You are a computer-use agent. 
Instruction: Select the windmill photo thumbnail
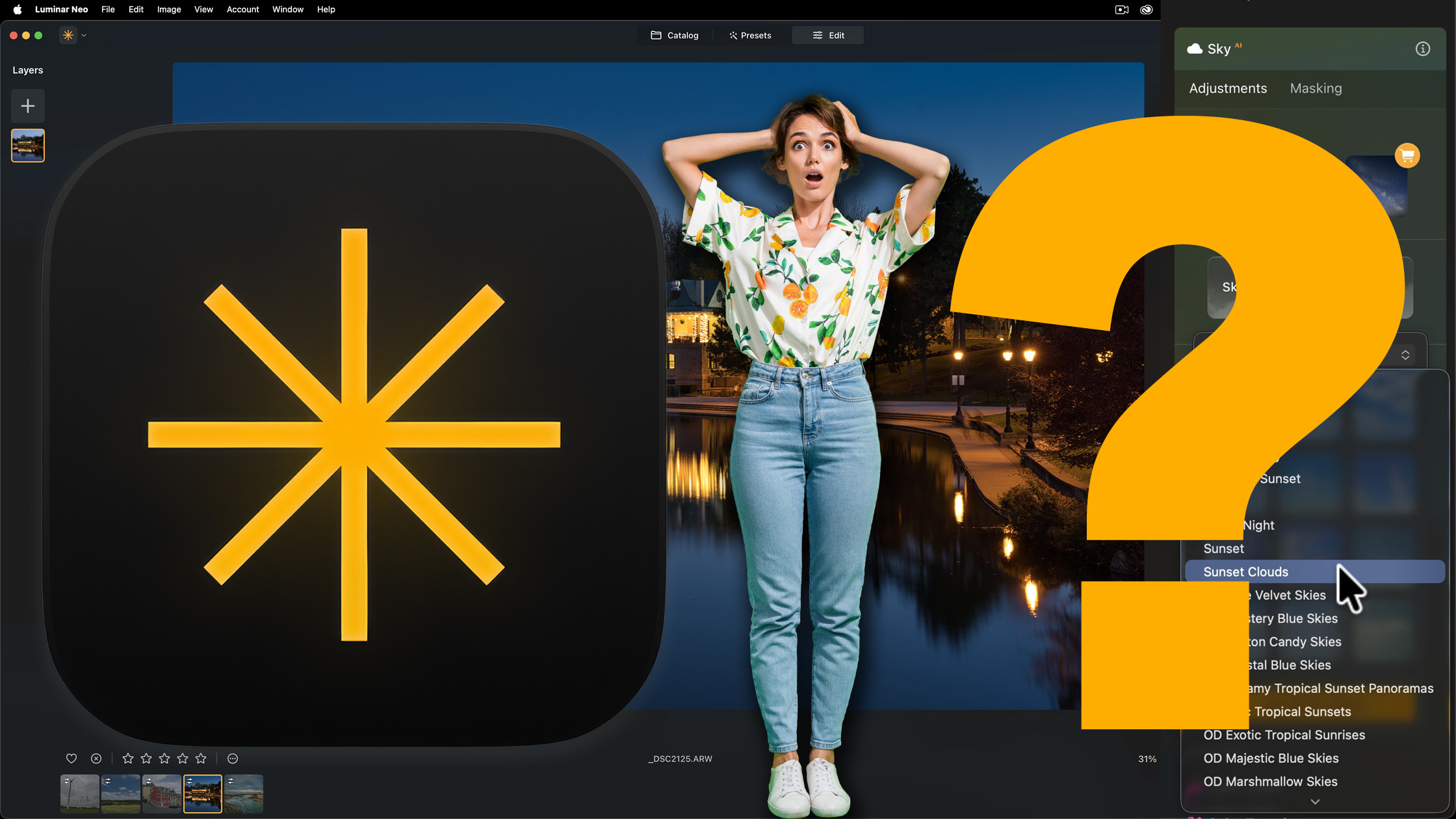click(79, 794)
